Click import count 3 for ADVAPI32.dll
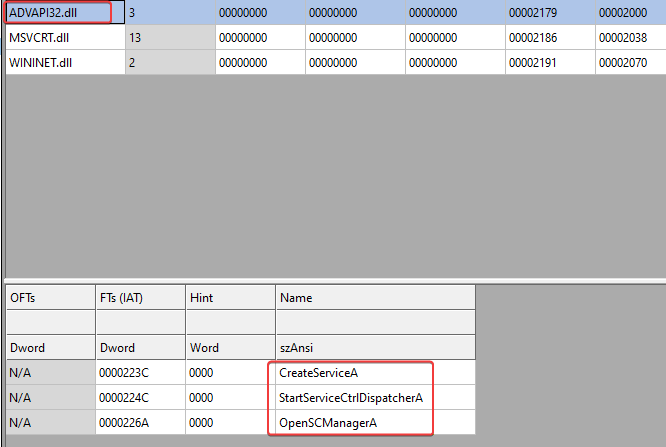 170,12
